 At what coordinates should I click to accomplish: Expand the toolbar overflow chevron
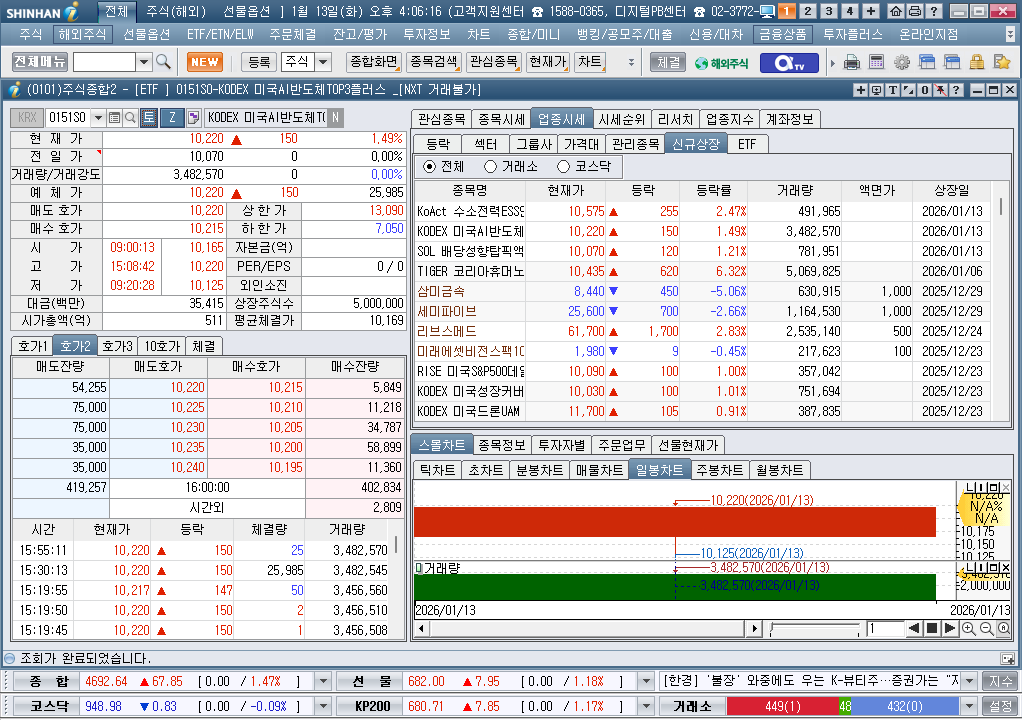[x=631, y=63]
